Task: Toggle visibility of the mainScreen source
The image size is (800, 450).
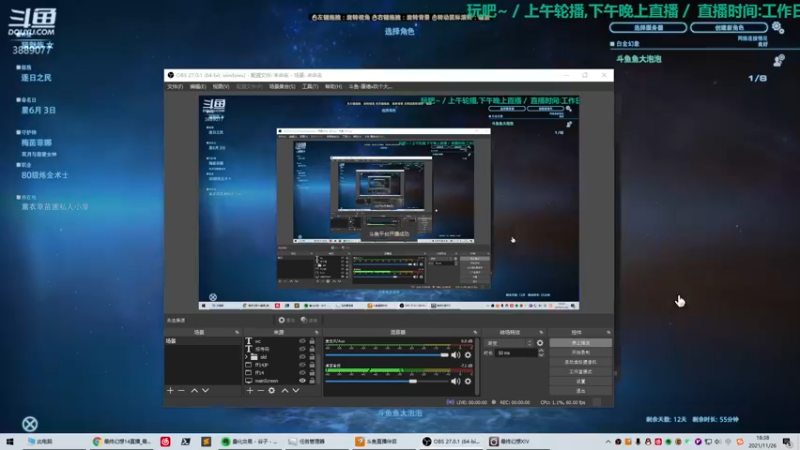Action: [x=302, y=381]
